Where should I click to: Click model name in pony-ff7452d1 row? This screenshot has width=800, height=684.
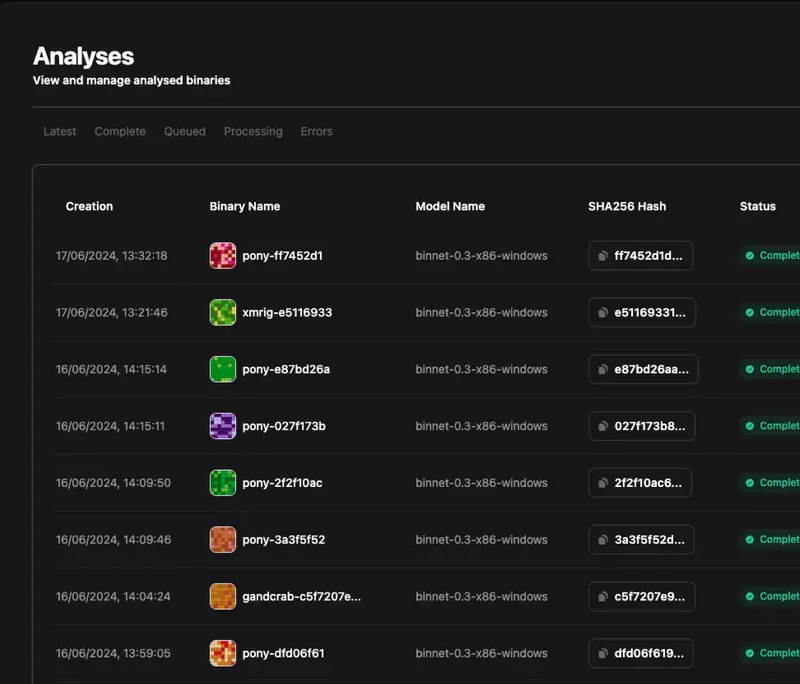pyautogui.click(x=481, y=256)
